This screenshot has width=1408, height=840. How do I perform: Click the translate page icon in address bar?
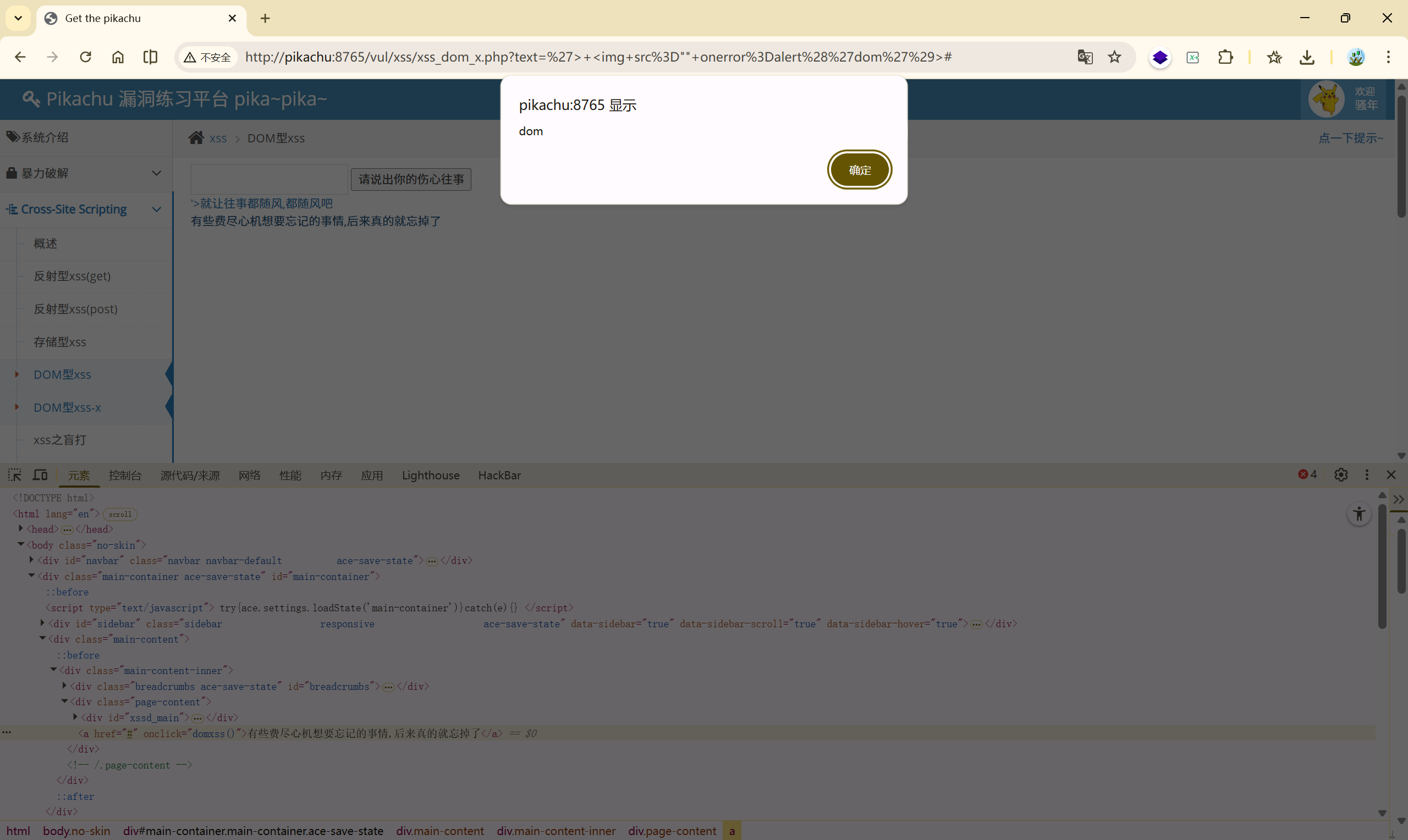pos(1084,57)
